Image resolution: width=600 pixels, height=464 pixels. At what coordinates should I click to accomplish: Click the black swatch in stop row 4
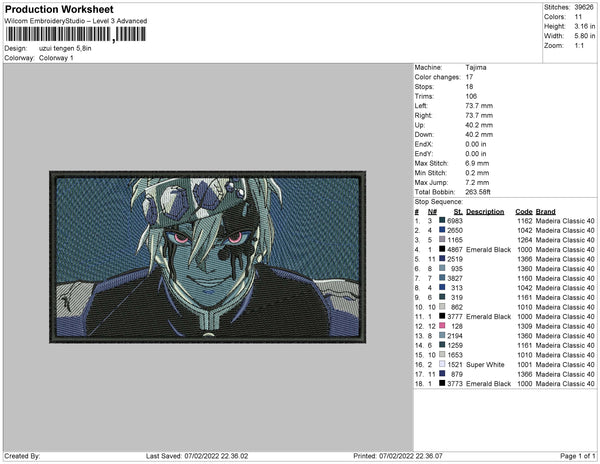(x=442, y=249)
